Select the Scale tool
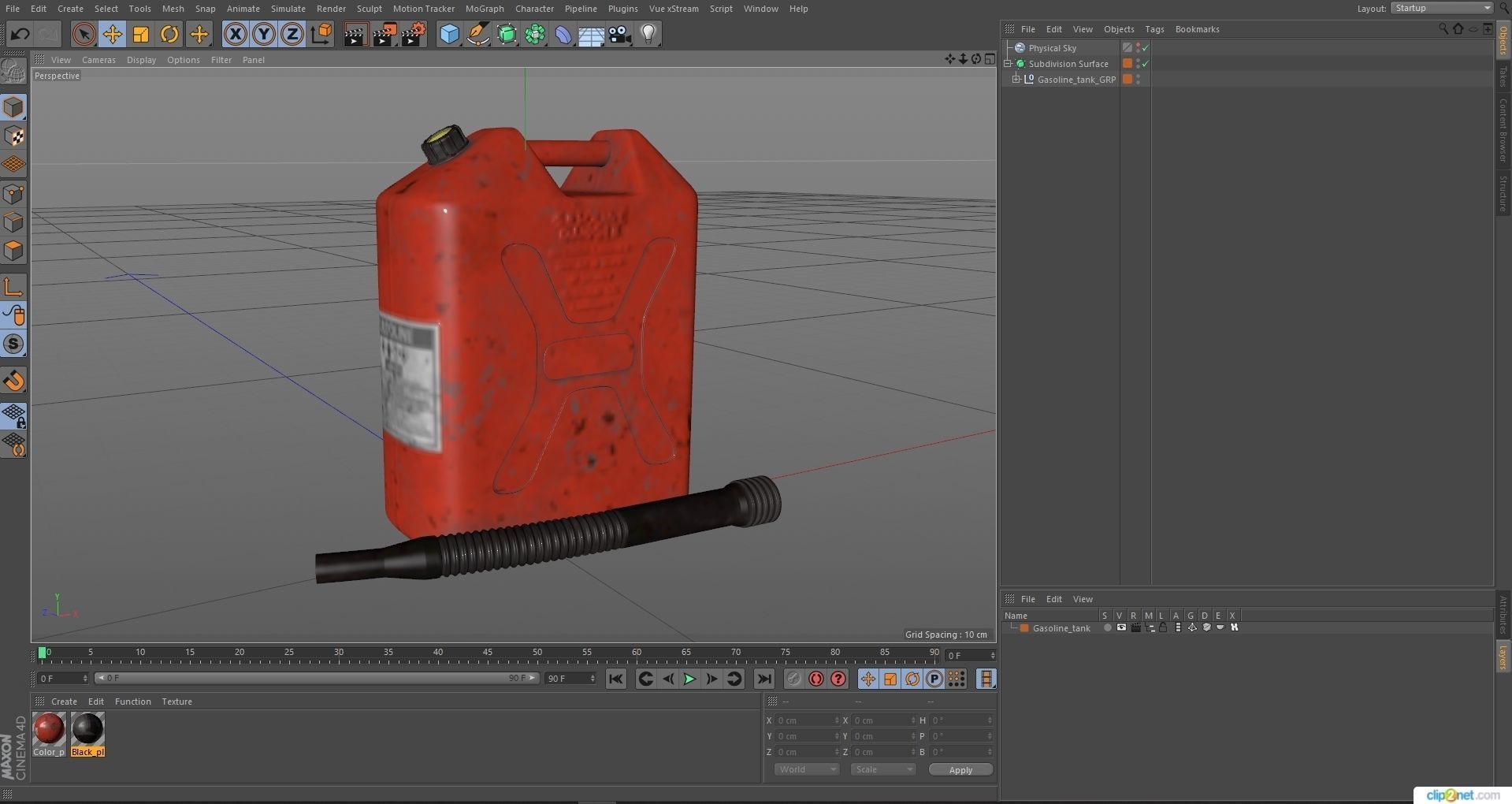Screen dimensions: 1512x804 click(x=141, y=34)
